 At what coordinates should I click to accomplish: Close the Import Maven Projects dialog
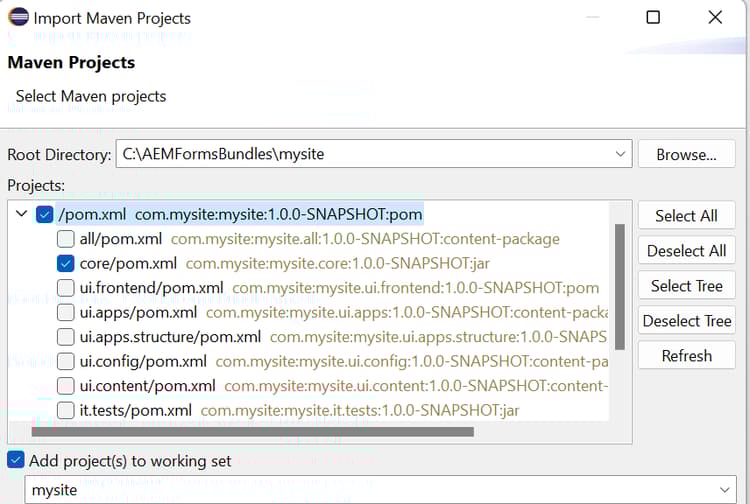(x=715, y=17)
